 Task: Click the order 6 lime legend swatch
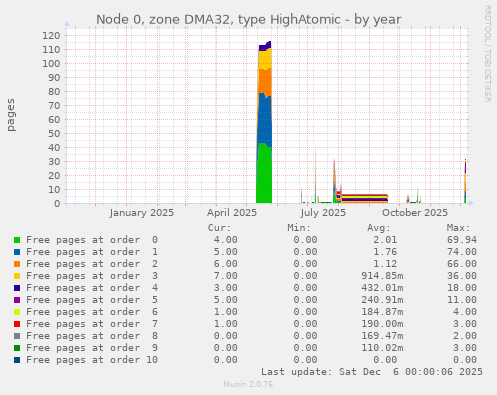pos(17,312)
